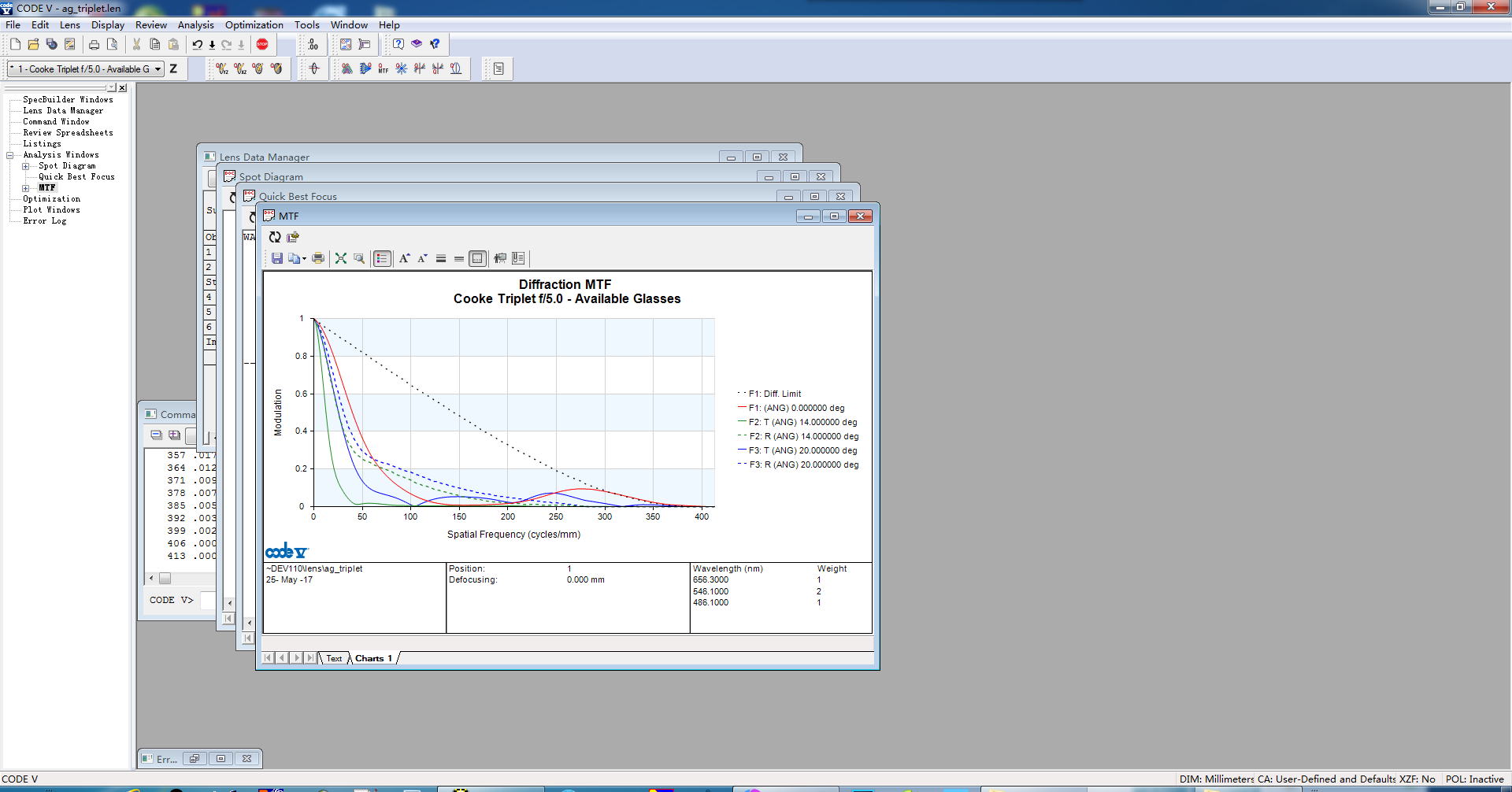Screen dimensions: 1512x792
Task: Click magnifier zoom icon in MTF toolbar
Action: [x=359, y=258]
